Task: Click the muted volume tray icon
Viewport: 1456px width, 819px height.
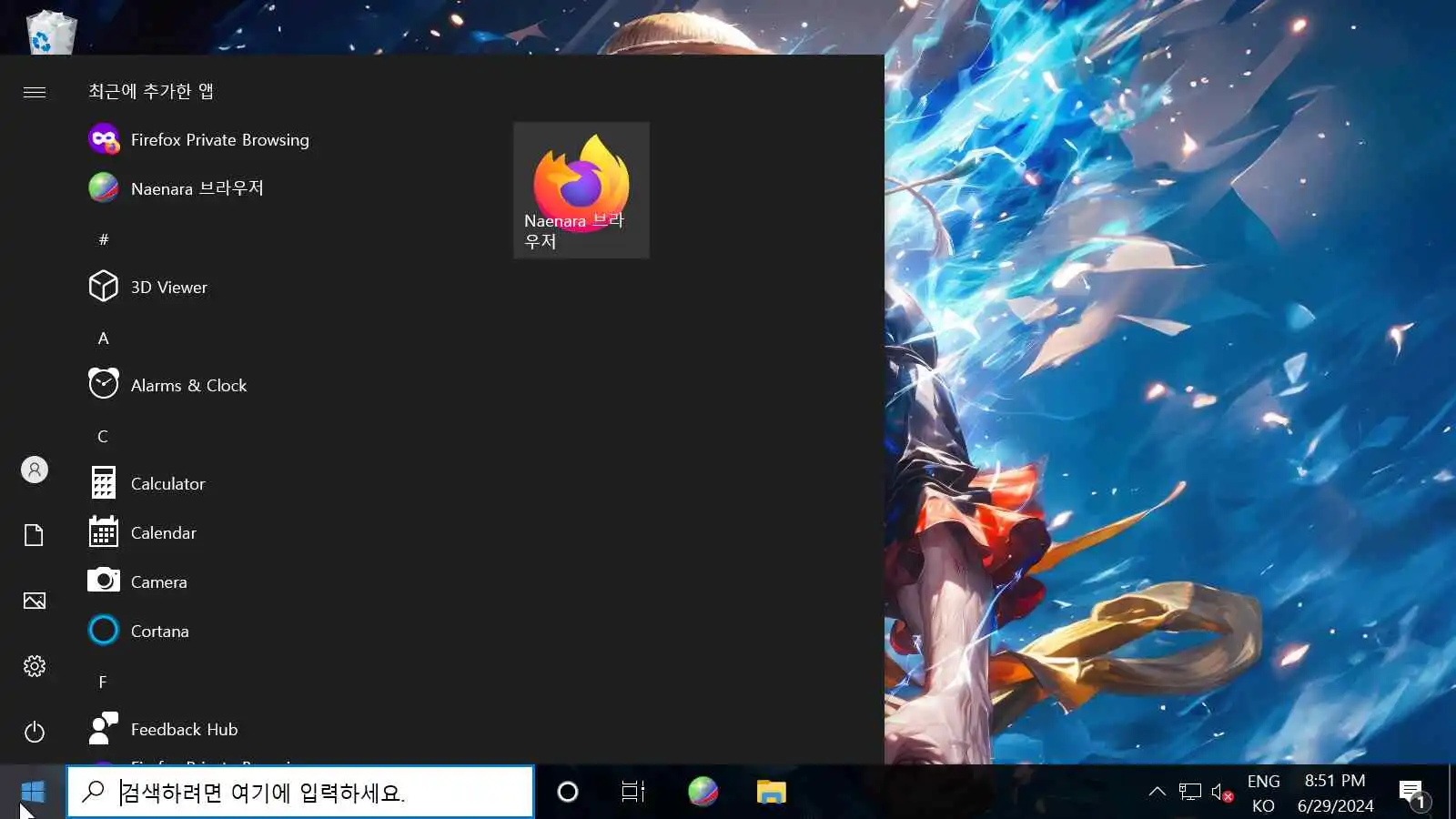Action: click(1222, 792)
